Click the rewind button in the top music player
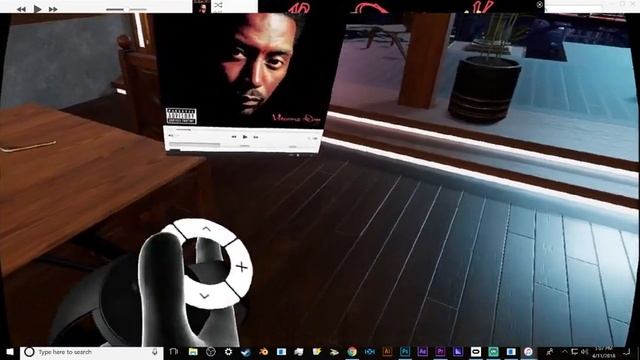Viewport: 640px width, 360px height. tap(21, 9)
